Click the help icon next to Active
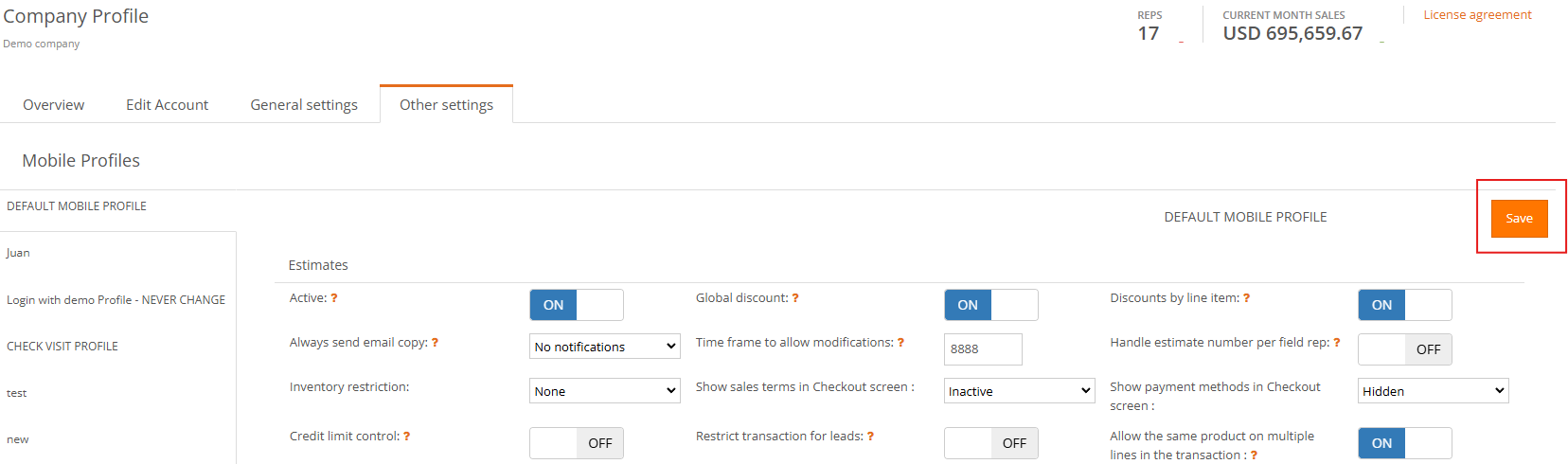This screenshot has height=464, width=1568. pyautogui.click(x=334, y=298)
